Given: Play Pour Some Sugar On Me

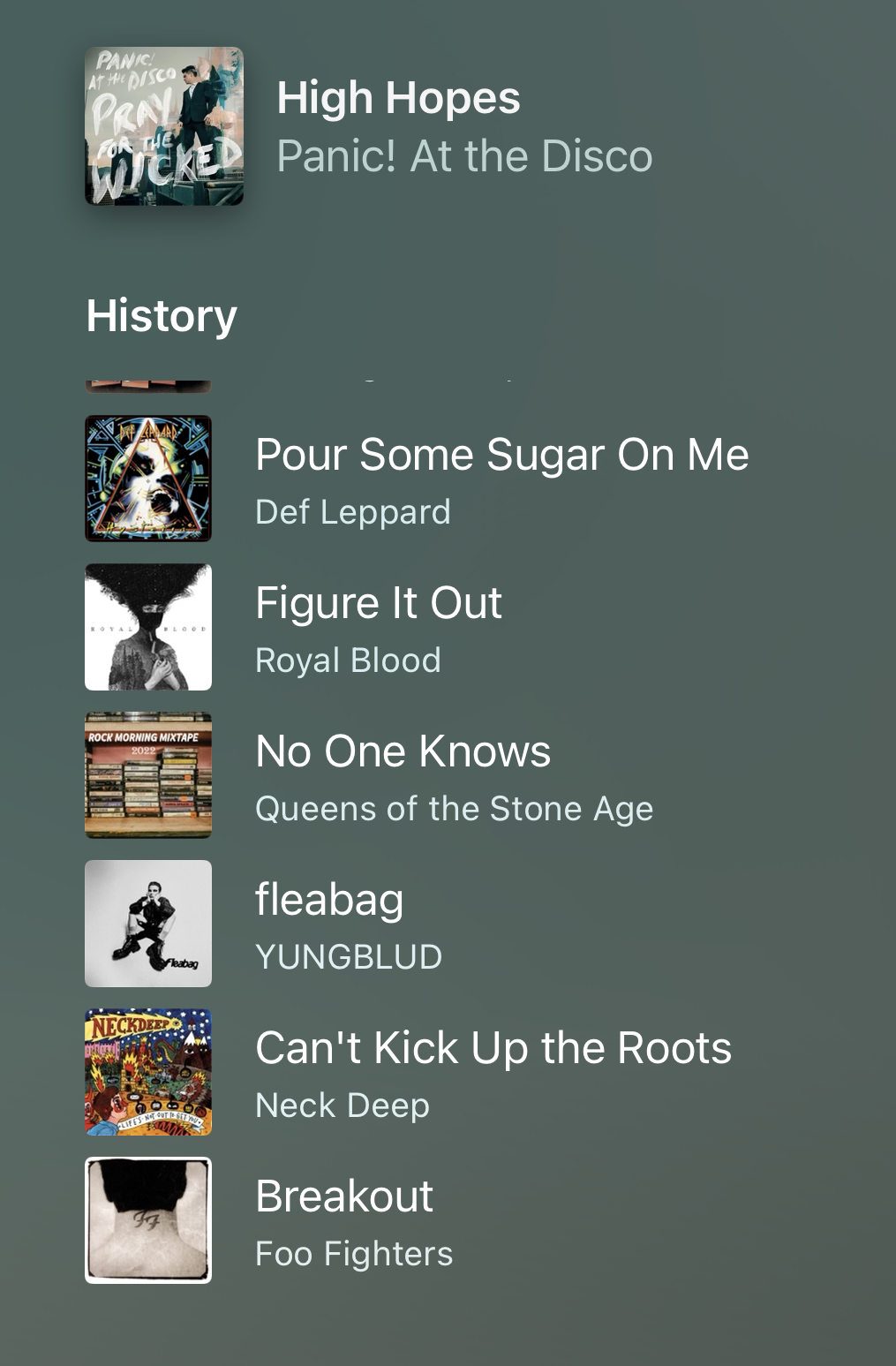Looking at the screenshot, I should 501,455.
